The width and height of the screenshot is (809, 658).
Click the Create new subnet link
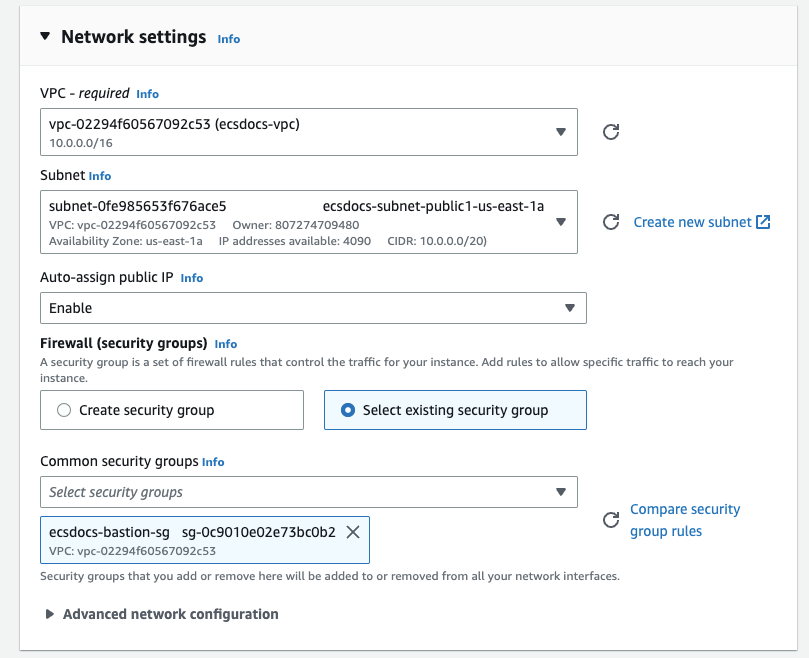pyautogui.click(x=692, y=222)
